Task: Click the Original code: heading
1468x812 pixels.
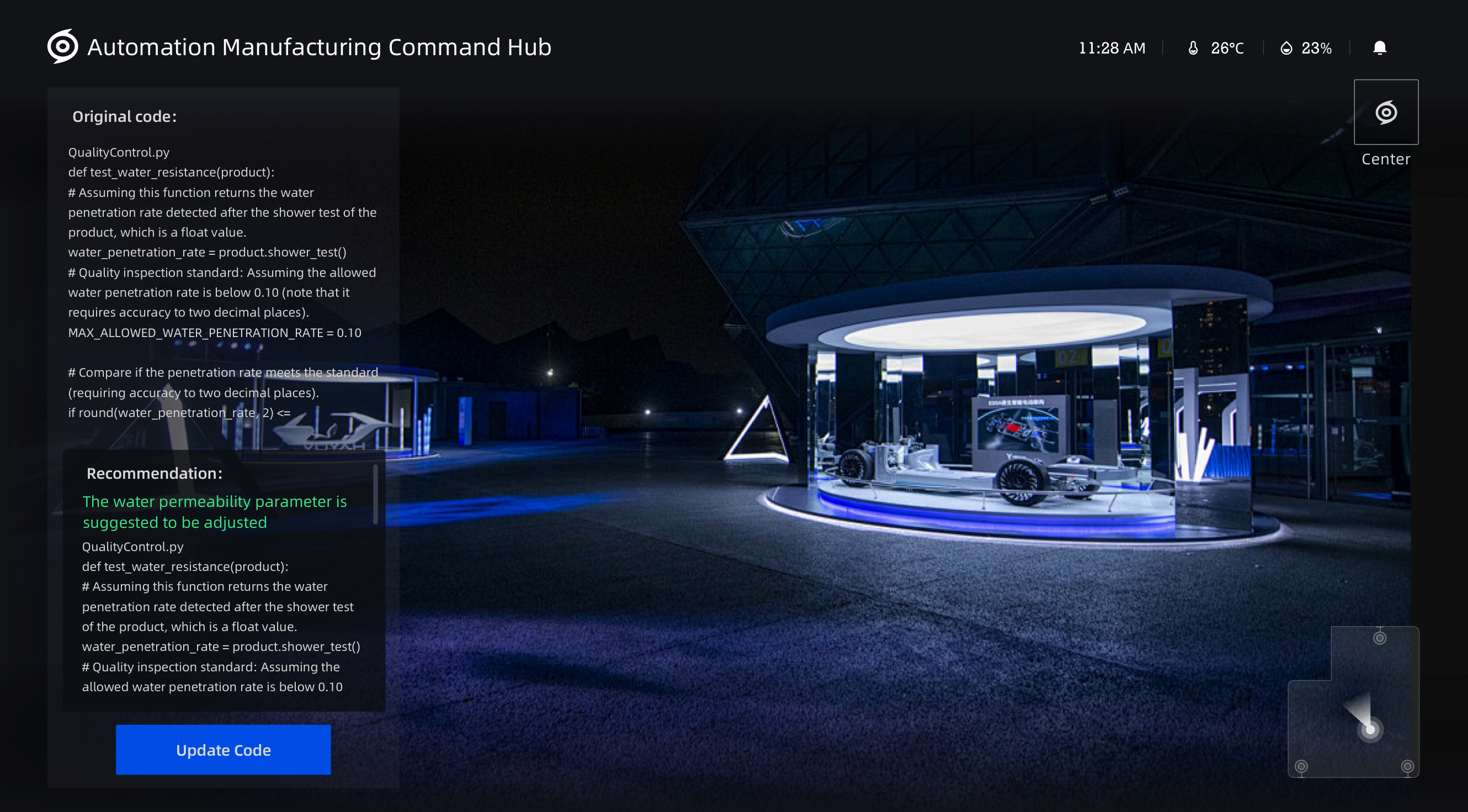Action: tap(124, 116)
